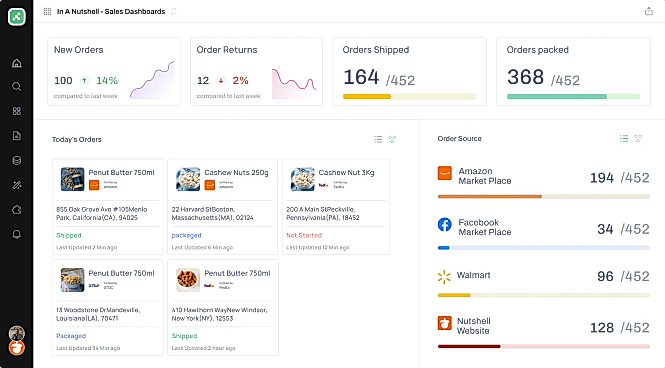The width and height of the screenshot is (665, 368).
Task: Open the document icon in sidebar
Action: tap(17, 136)
